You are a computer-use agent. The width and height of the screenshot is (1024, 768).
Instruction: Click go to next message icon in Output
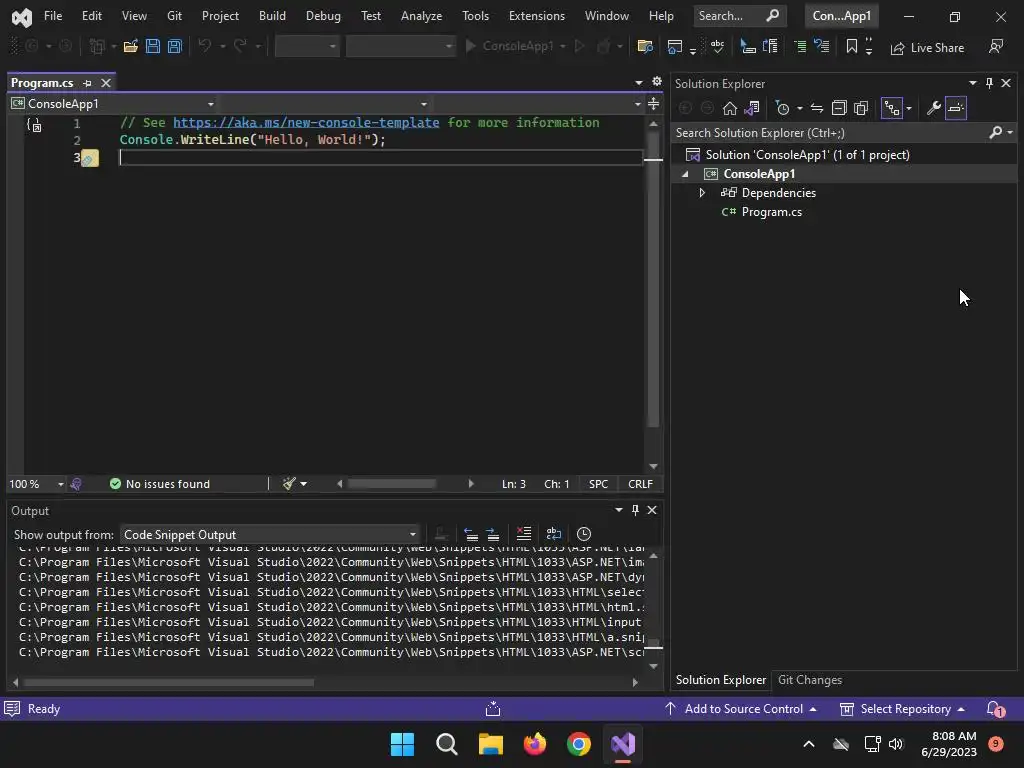pyautogui.click(x=493, y=534)
